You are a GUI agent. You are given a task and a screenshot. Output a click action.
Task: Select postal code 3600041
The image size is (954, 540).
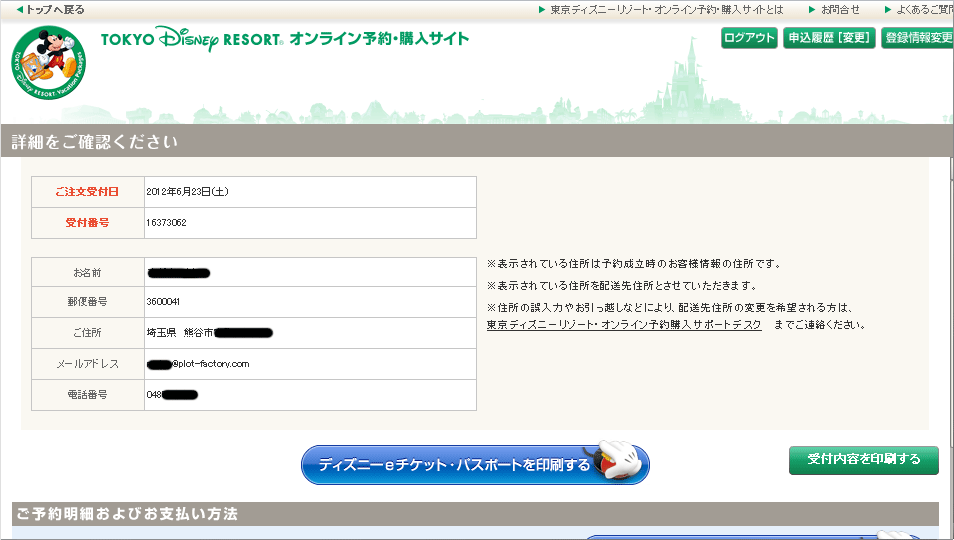[163, 302]
